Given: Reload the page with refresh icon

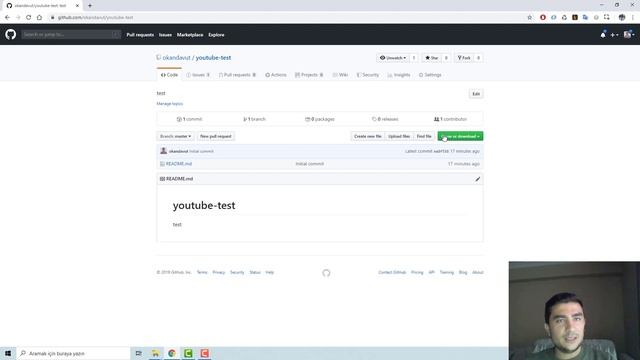Looking at the screenshot, I should [29, 18].
